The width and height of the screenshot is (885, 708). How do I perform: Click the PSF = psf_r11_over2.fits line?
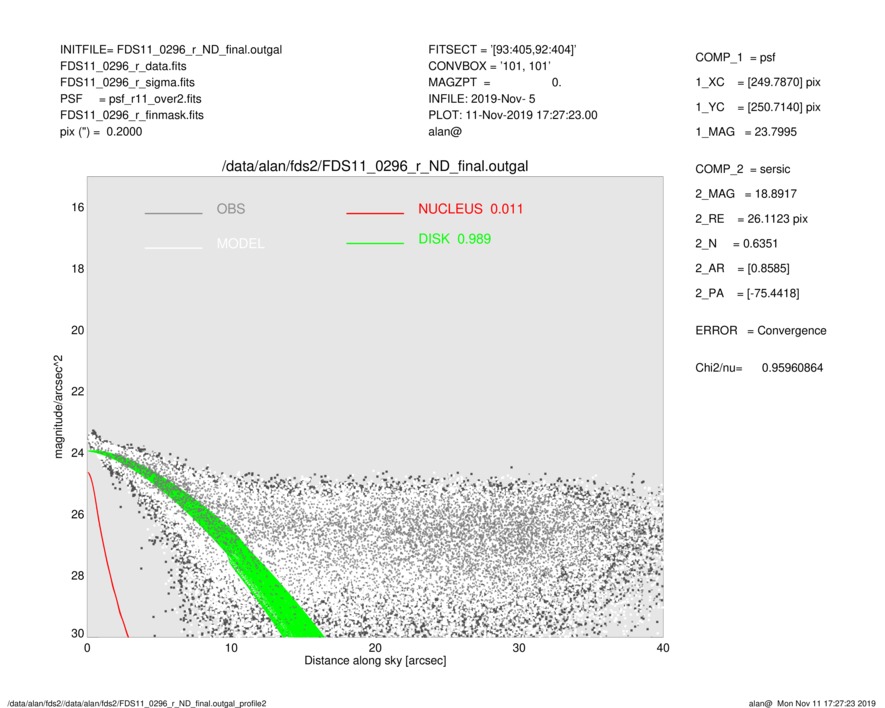click(130, 99)
